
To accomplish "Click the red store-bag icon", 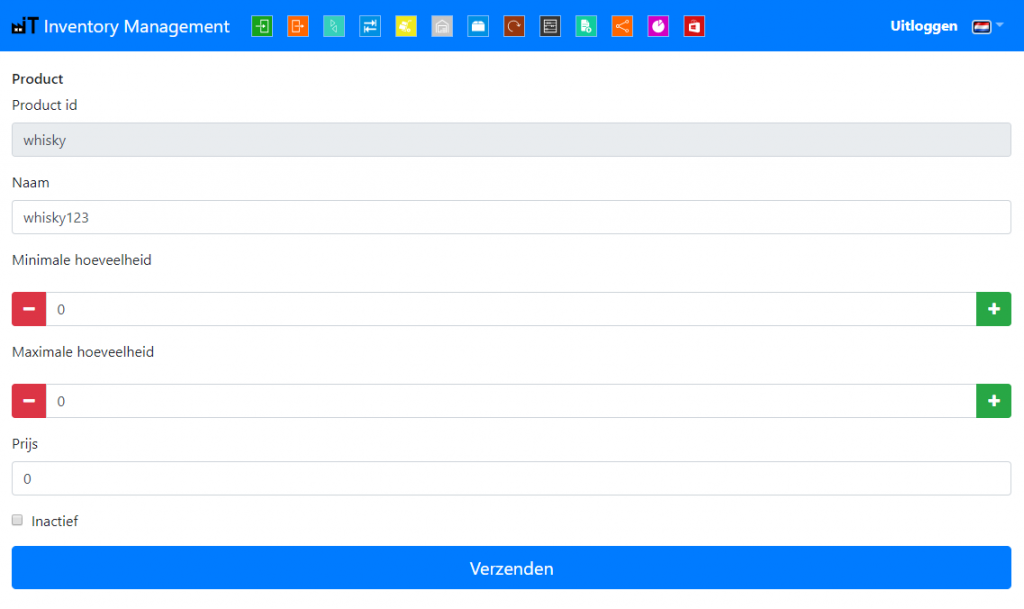I will (694, 26).
